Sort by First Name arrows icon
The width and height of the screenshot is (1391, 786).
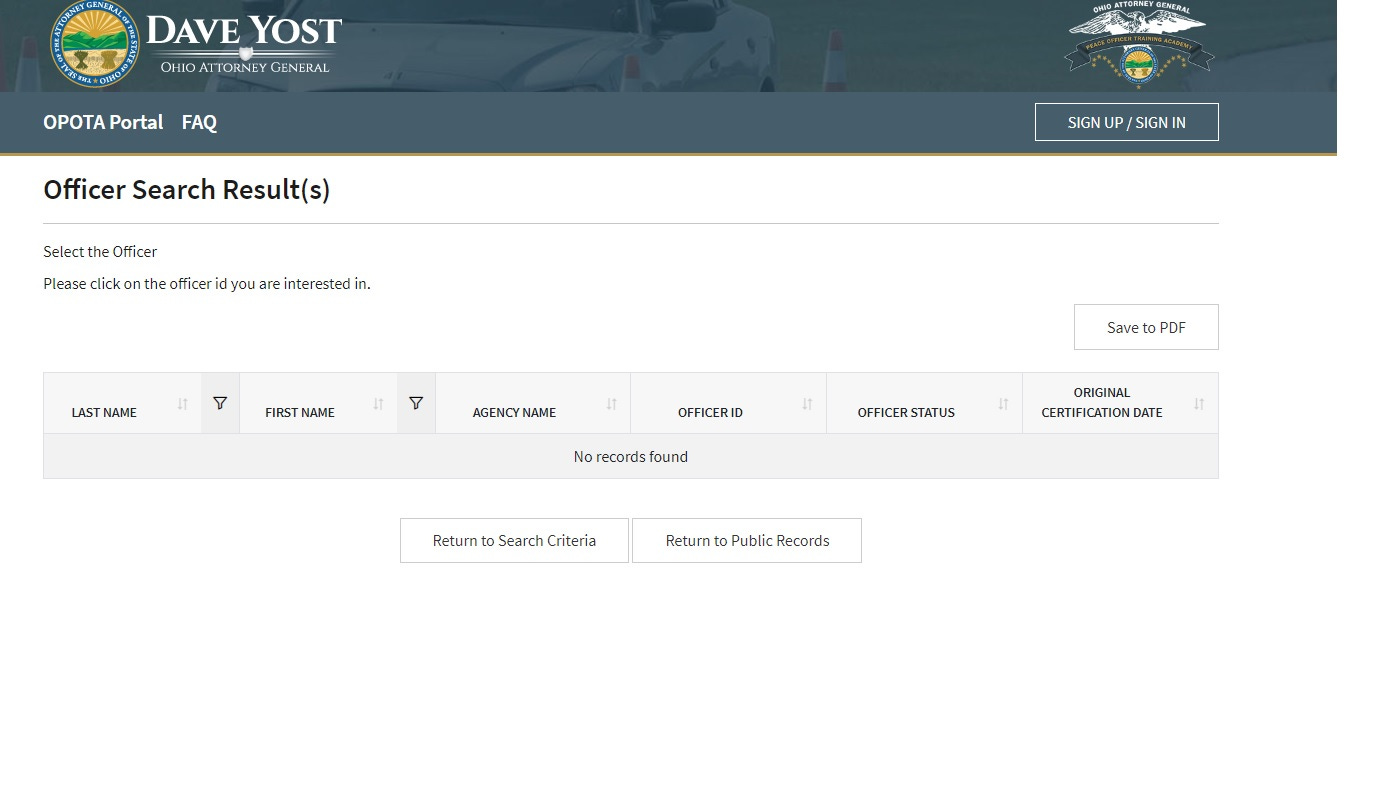379,404
